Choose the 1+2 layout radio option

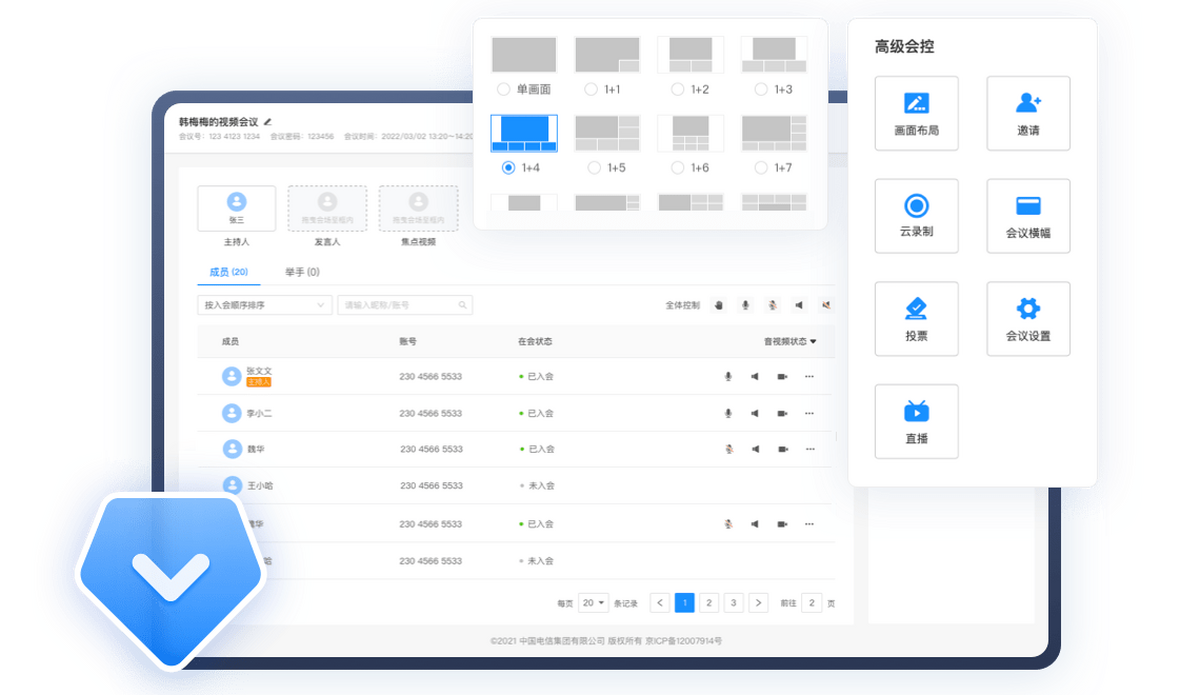[678, 89]
